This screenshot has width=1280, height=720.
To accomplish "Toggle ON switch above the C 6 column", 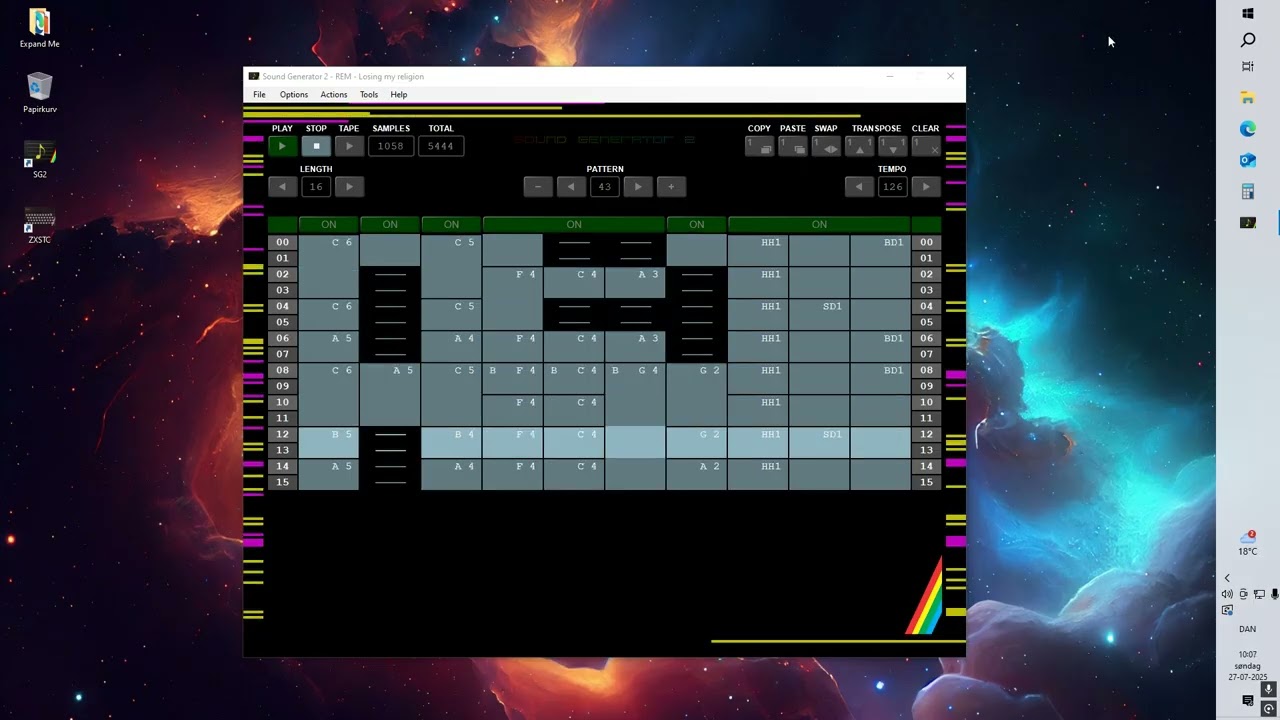I will (329, 225).
